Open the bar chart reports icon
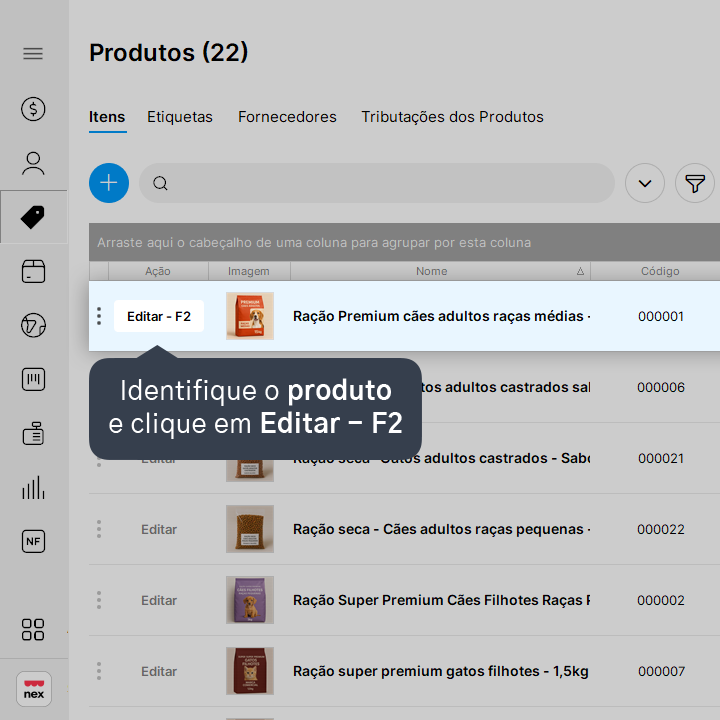720x720 pixels. tap(33, 487)
